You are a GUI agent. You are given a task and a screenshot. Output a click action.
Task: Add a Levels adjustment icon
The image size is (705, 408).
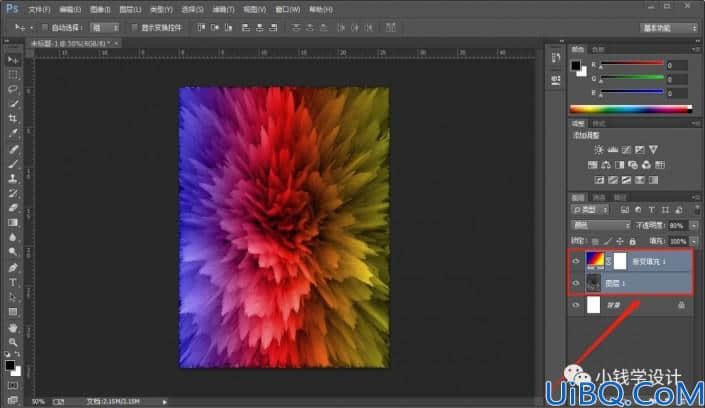[x=612, y=150]
